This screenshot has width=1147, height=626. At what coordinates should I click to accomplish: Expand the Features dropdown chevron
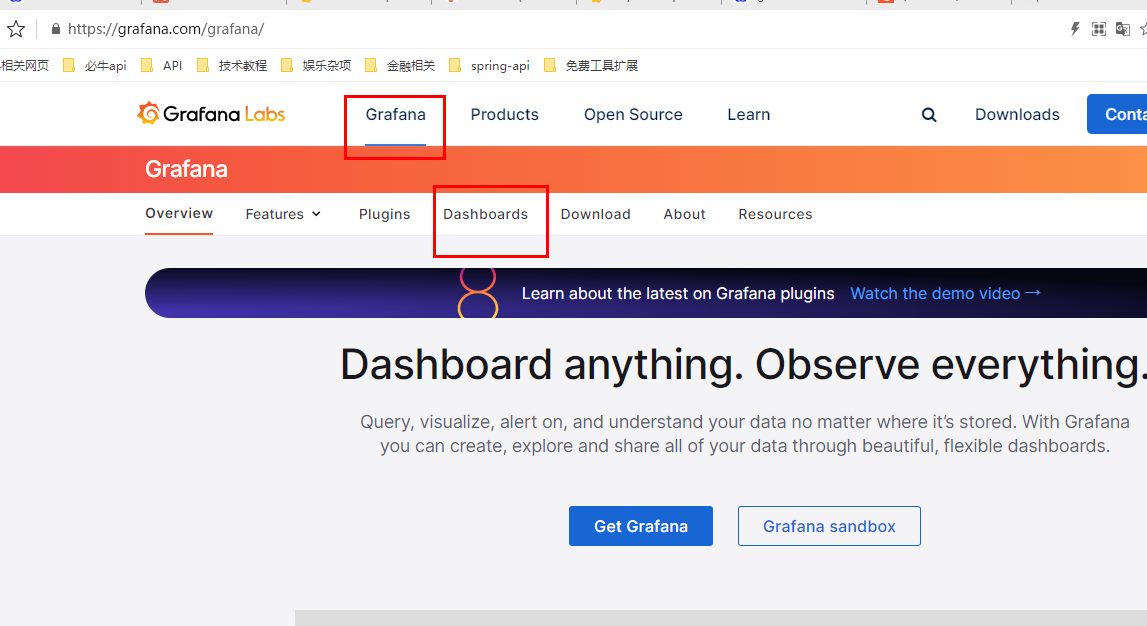(x=317, y=214)
